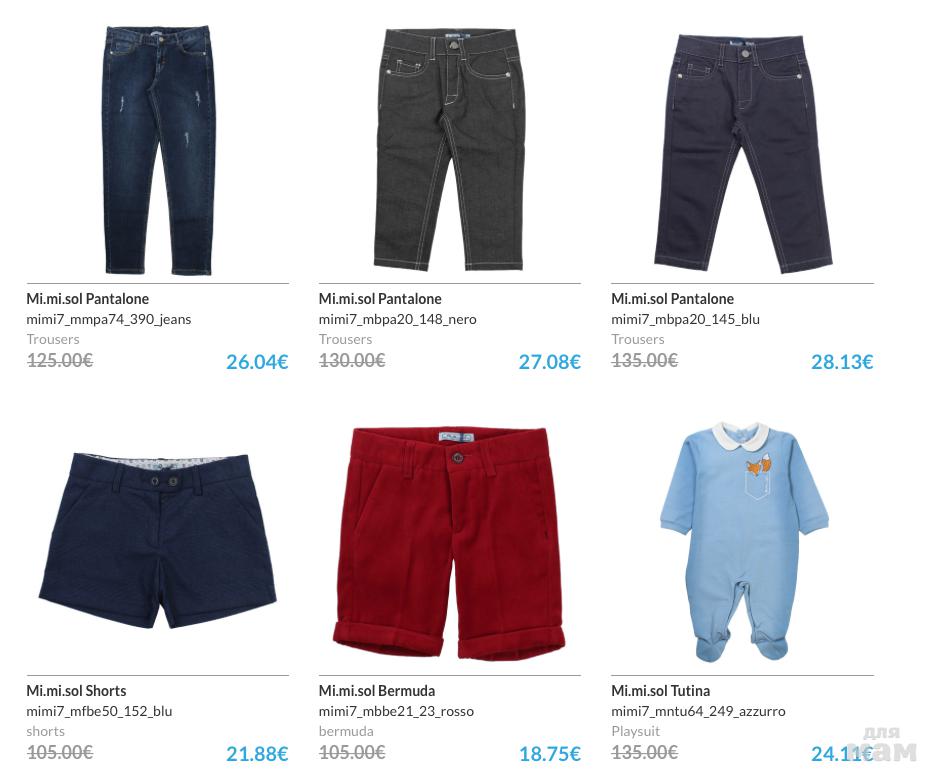932x776 pixels.
Task: Click the Mi.mi.sol Shorts product title
Action: pos(76,691)
